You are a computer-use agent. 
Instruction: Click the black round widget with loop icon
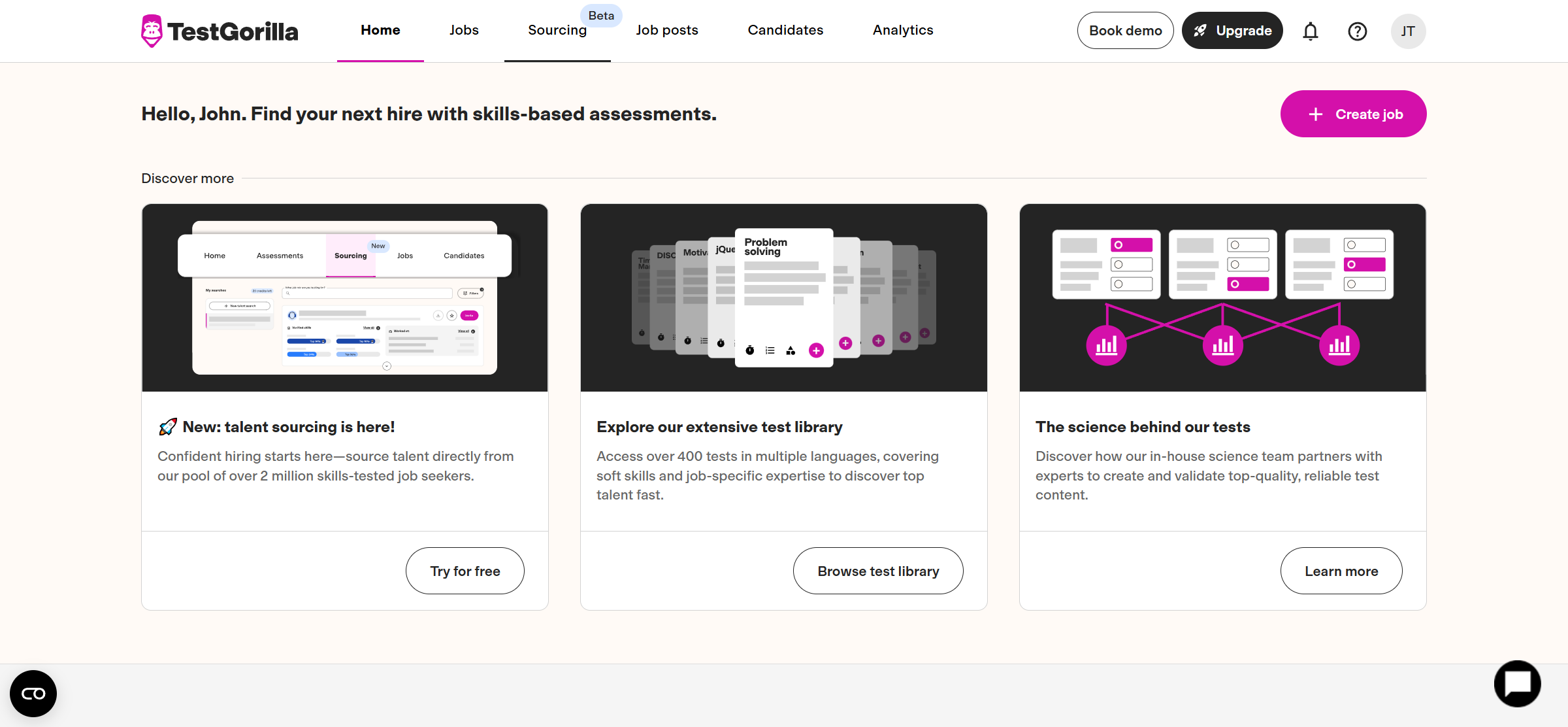33,694
